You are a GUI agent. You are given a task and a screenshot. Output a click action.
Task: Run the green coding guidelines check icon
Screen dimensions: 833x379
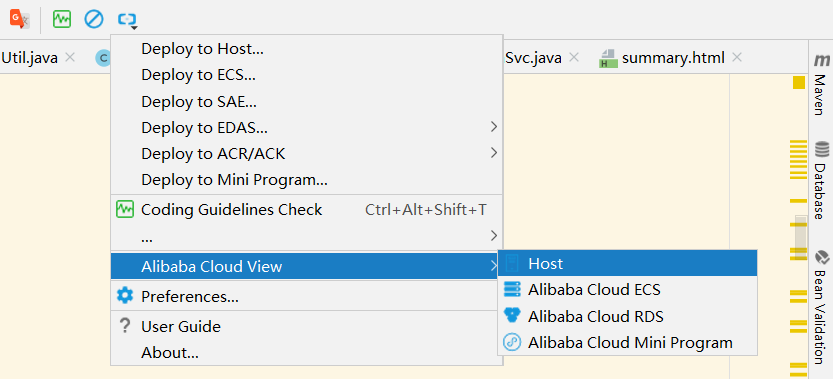pyautogui.click(x=62, y=20)
